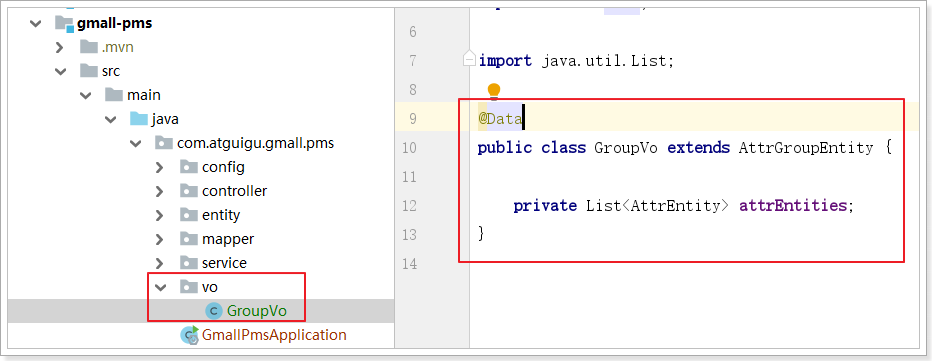Click java.util.List in the import statement
932x361 pixels.
(x=603, y=61)
